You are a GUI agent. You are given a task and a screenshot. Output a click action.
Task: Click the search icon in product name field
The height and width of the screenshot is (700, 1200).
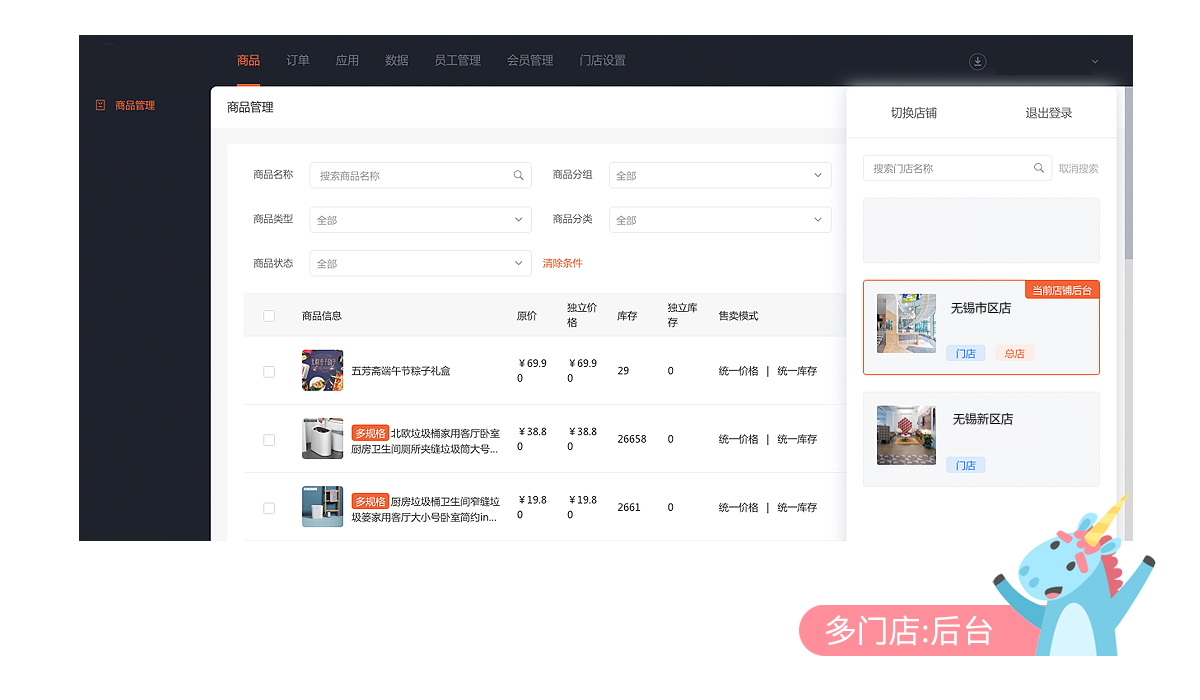tap(518, 176)
